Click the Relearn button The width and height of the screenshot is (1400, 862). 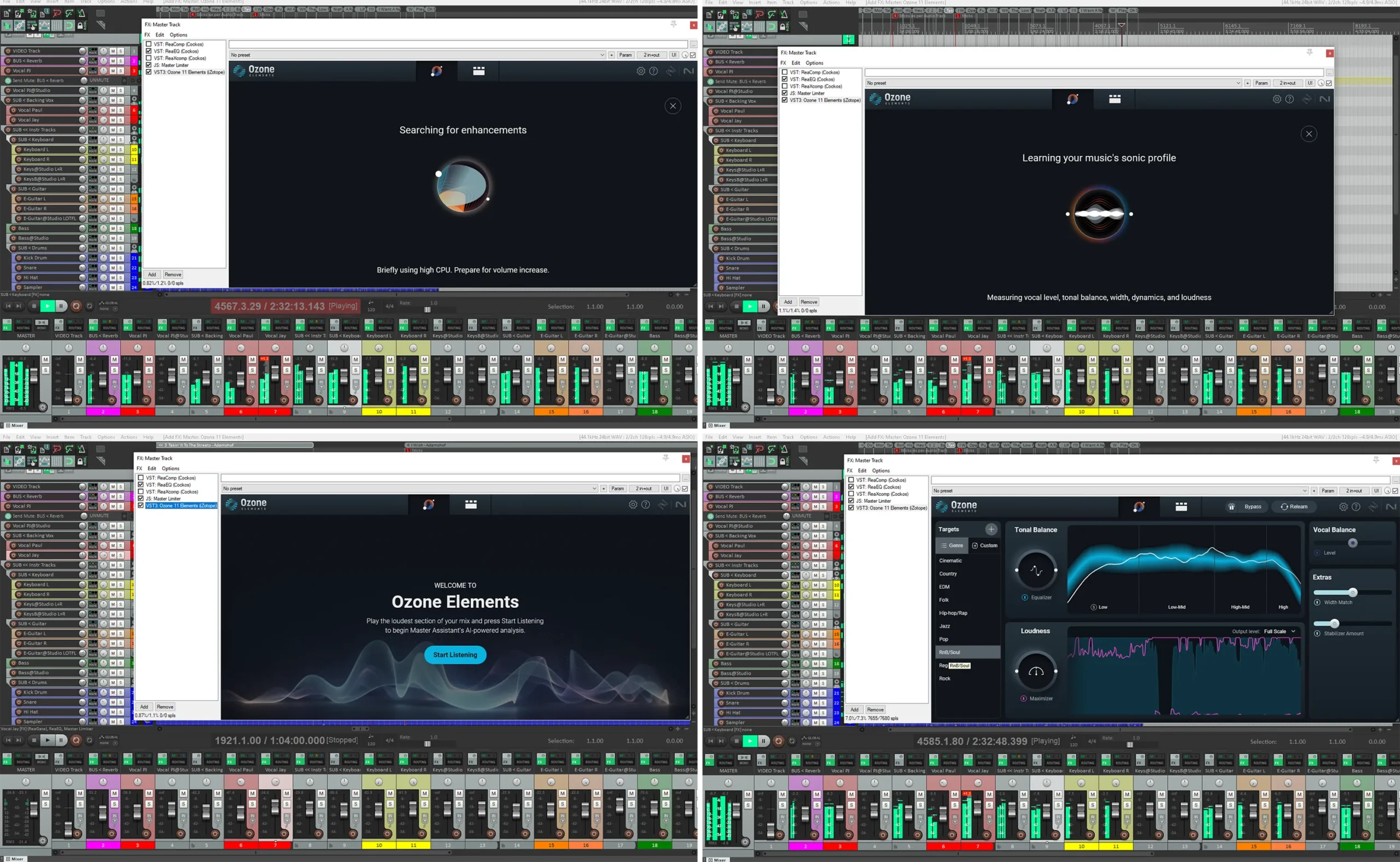click(1294, 506)
